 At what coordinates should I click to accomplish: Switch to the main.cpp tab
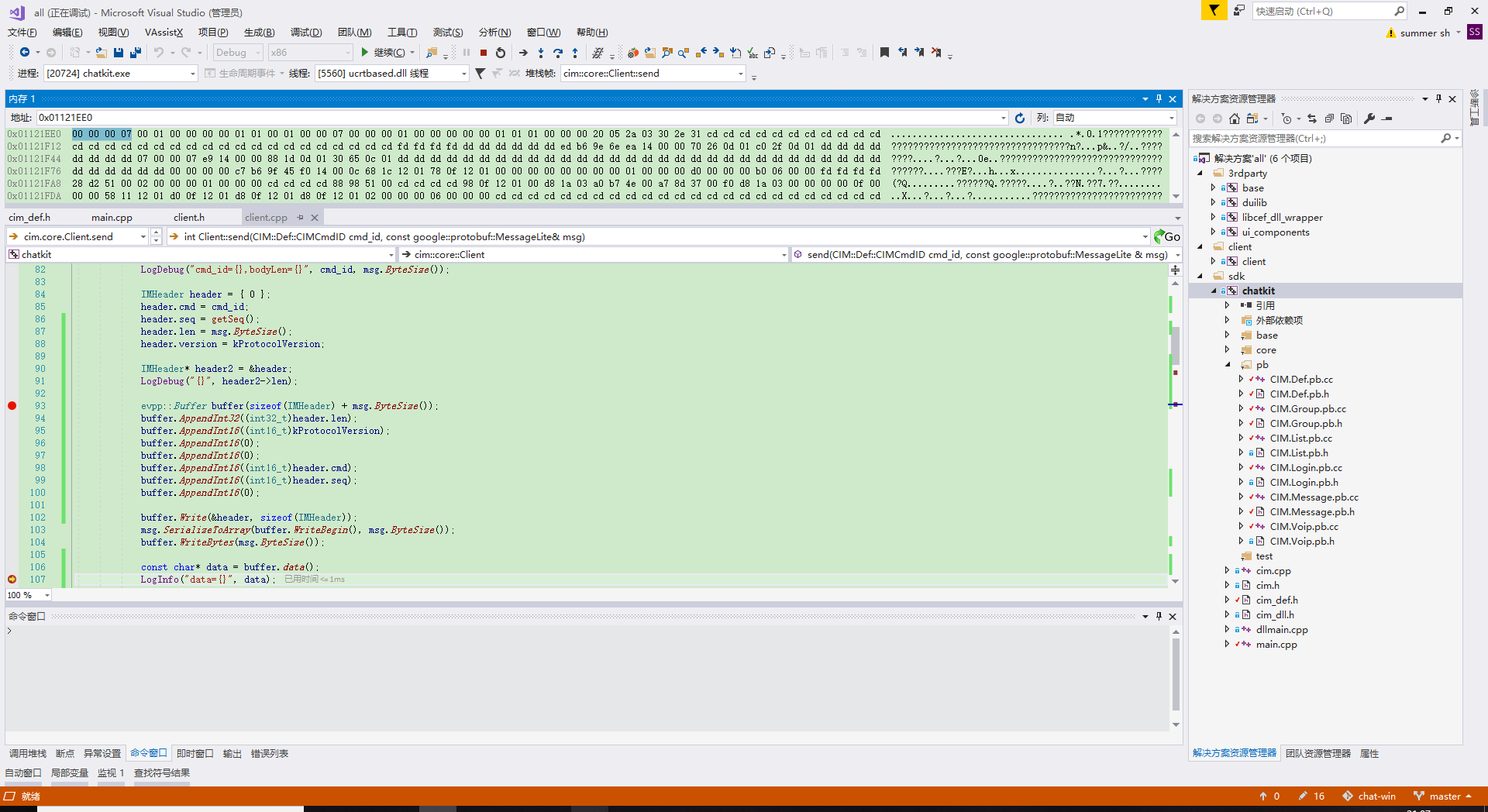pos(112,218)
